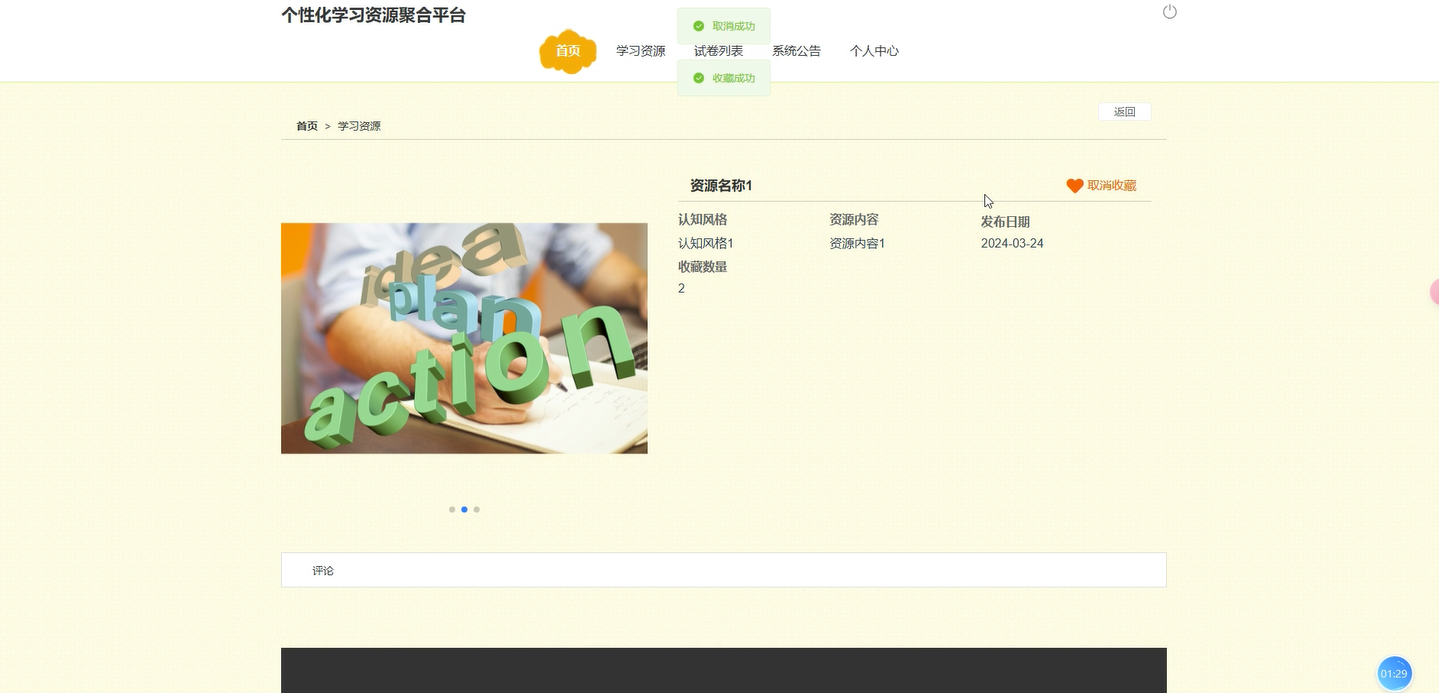This screenshot has height=693, width=1439.
Task: Click the pink floating widget on right edge
Action: tap(1434, 291)
